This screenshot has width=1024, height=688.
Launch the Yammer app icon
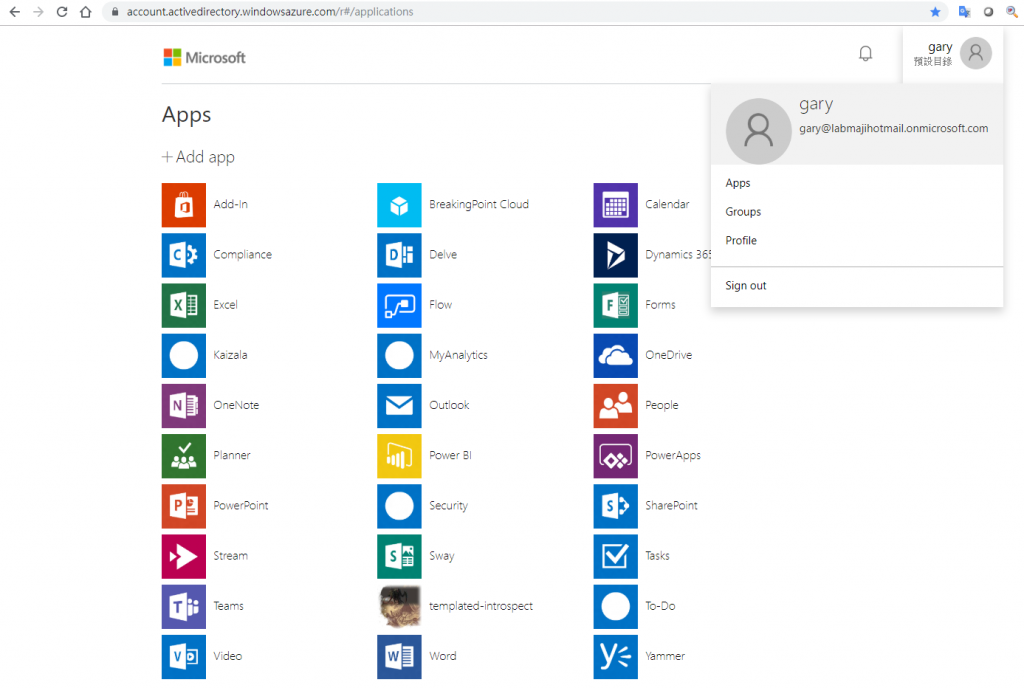pyautogui.click(x=615, y=657)
